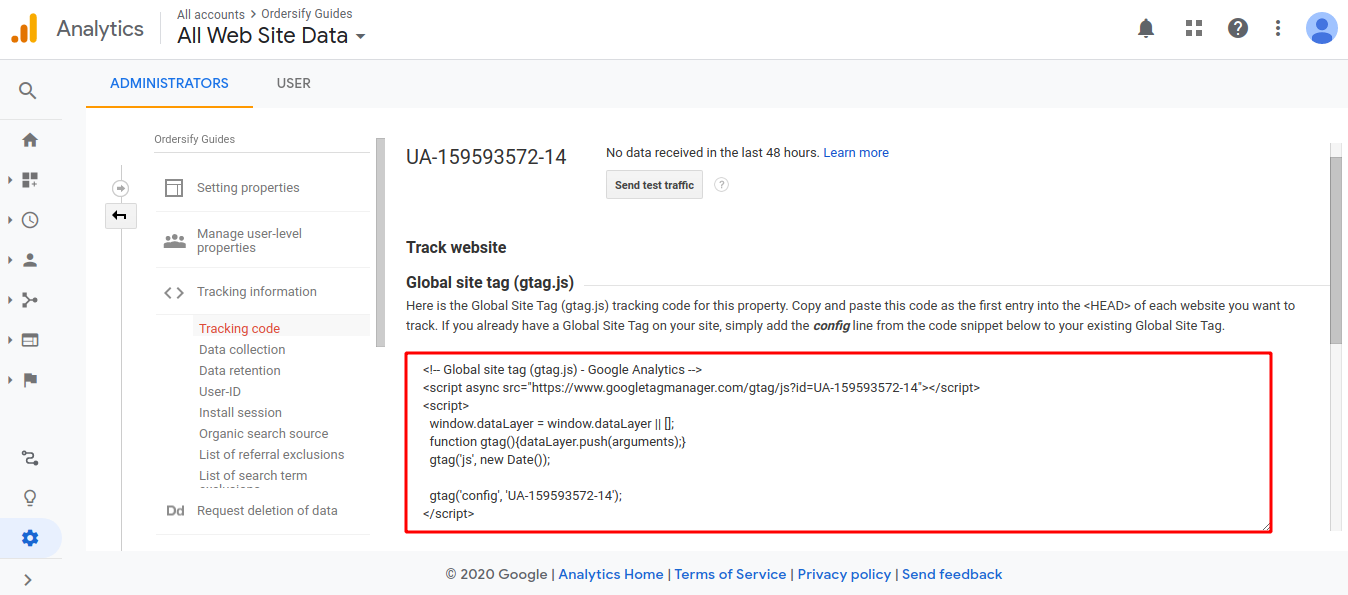
Task: Open Install session settings
Action: (240, 413)
